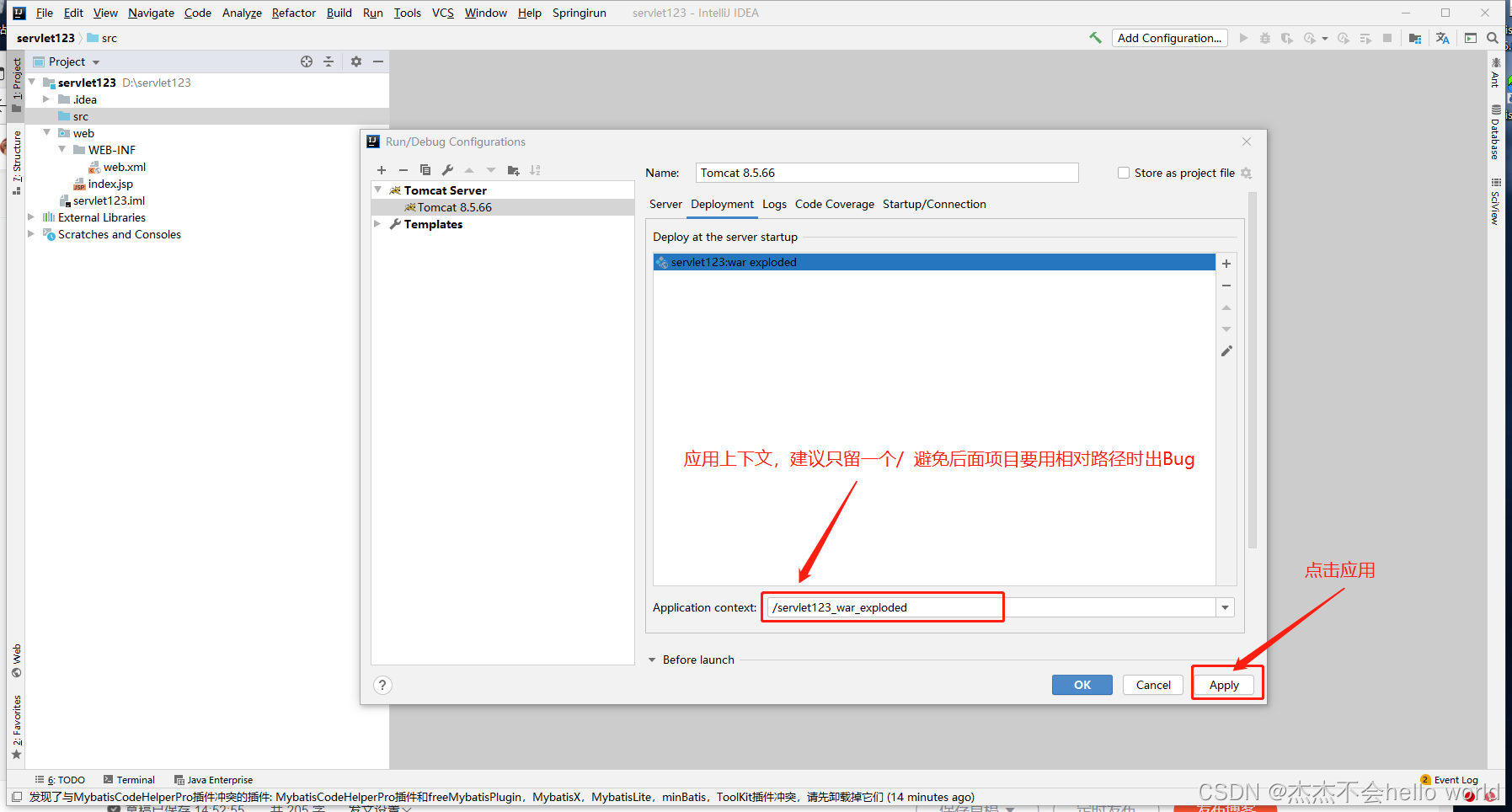
Task: Click the OK button
Action: (x=1082, y=685)
